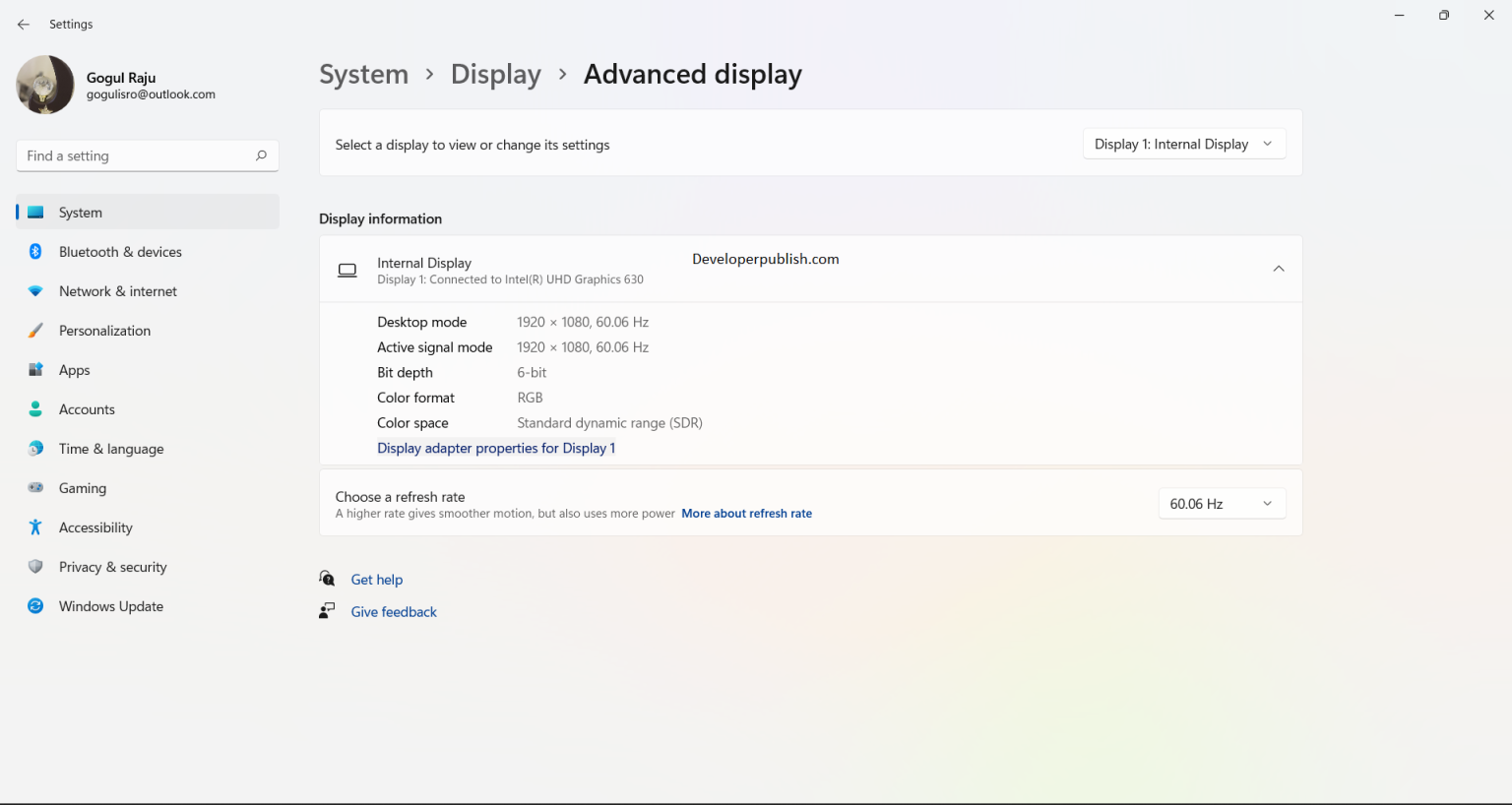Click the Get help headset icon
Image resolution: width=1512 pixels, height=805 pixels.
327,579
